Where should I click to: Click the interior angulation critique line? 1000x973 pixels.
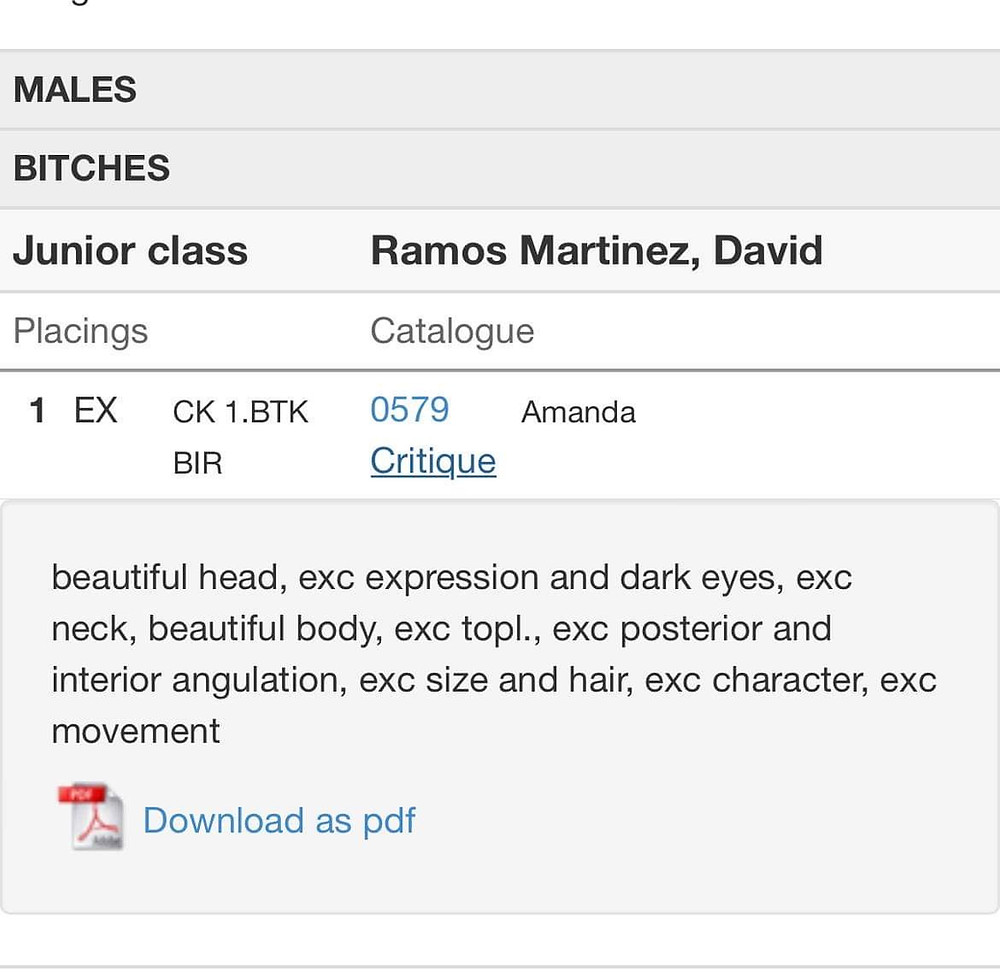[x=494, y=680]
